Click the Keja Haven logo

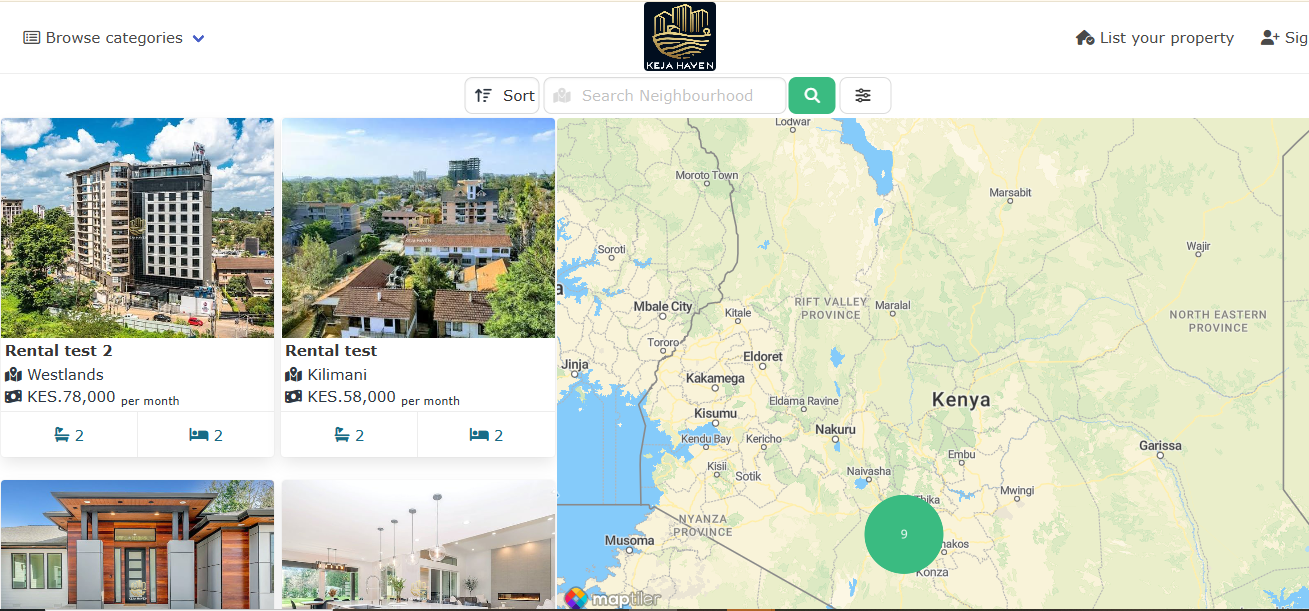(679, 37)
